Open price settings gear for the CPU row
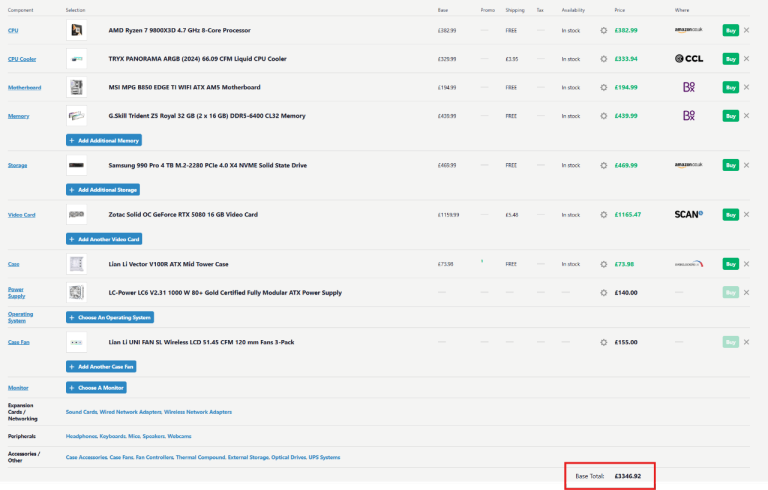The height and width of the screenshot is (490, 768). coord(603,30)
